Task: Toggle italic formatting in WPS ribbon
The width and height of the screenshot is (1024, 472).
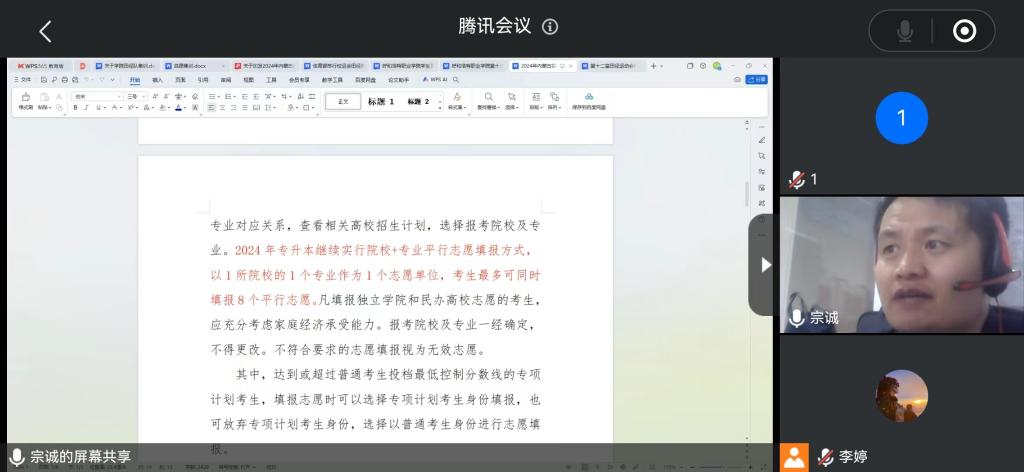Action: coord(86,107)
